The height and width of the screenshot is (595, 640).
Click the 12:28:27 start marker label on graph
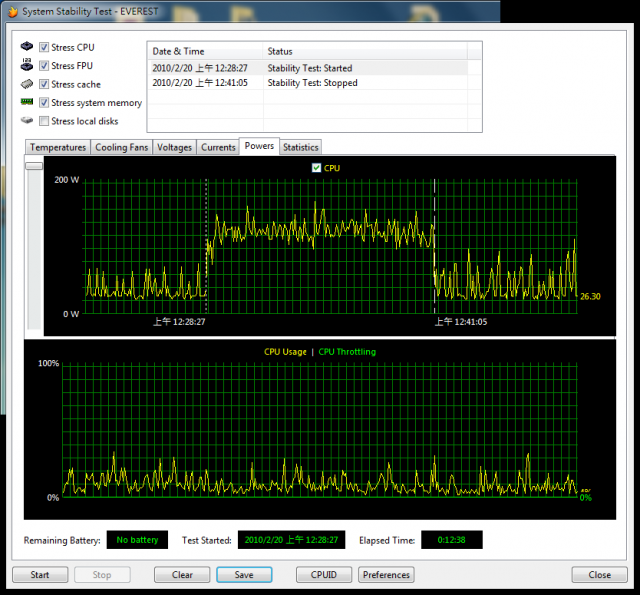click(179, 322)
